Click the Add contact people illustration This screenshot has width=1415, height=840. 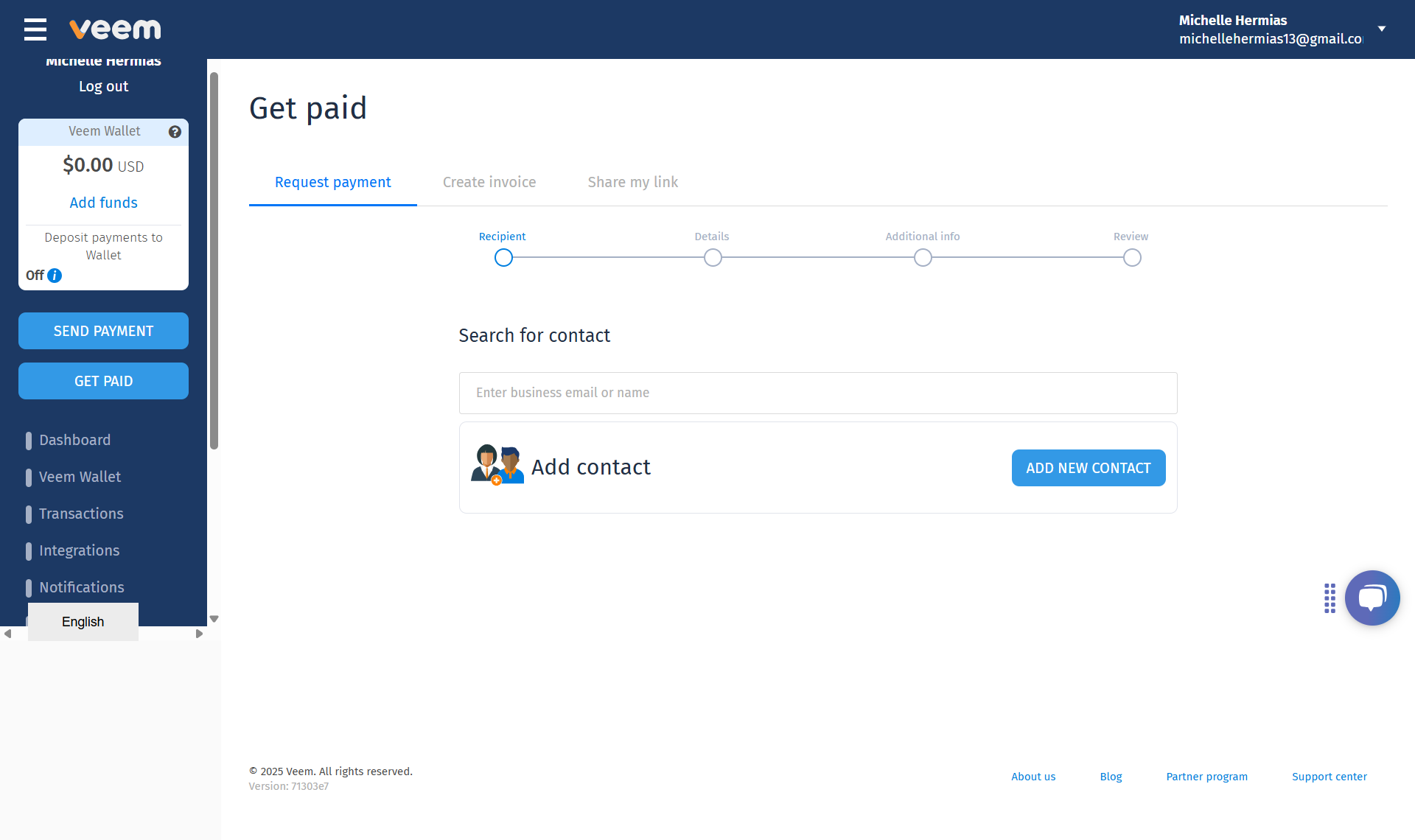[497, 465]
